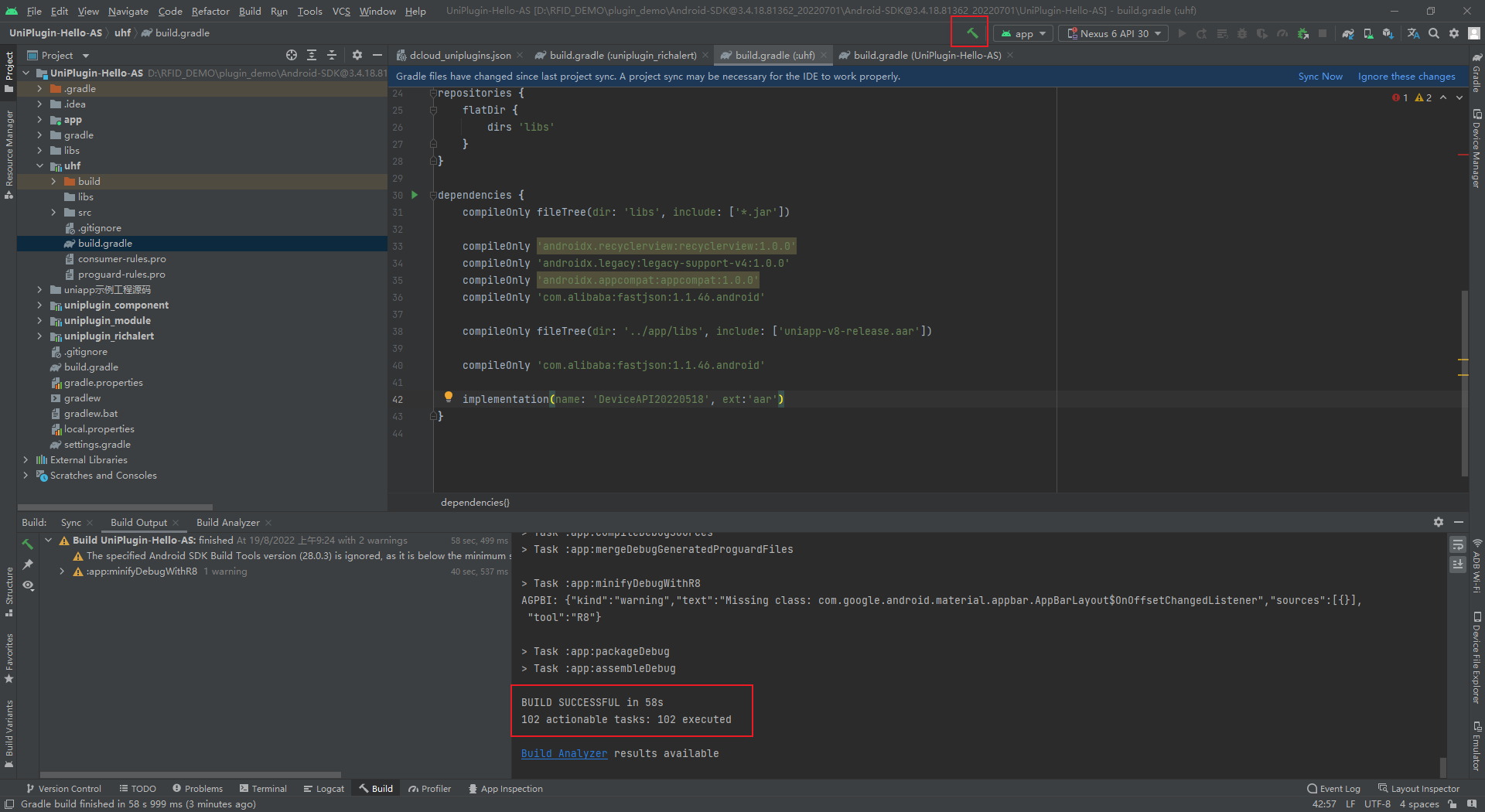Collapse the Build UniPlugin-Hello-AS node

tap(48, 540)
